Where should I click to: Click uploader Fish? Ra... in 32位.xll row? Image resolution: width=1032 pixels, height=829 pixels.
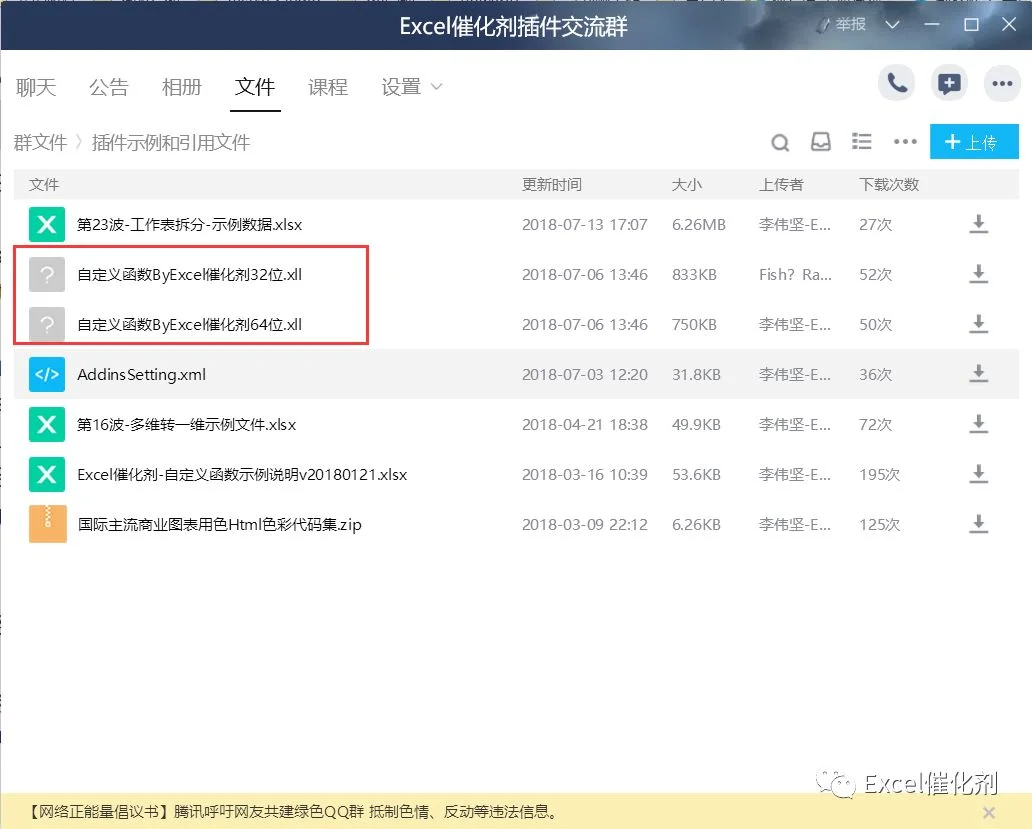tap(795, 274)
